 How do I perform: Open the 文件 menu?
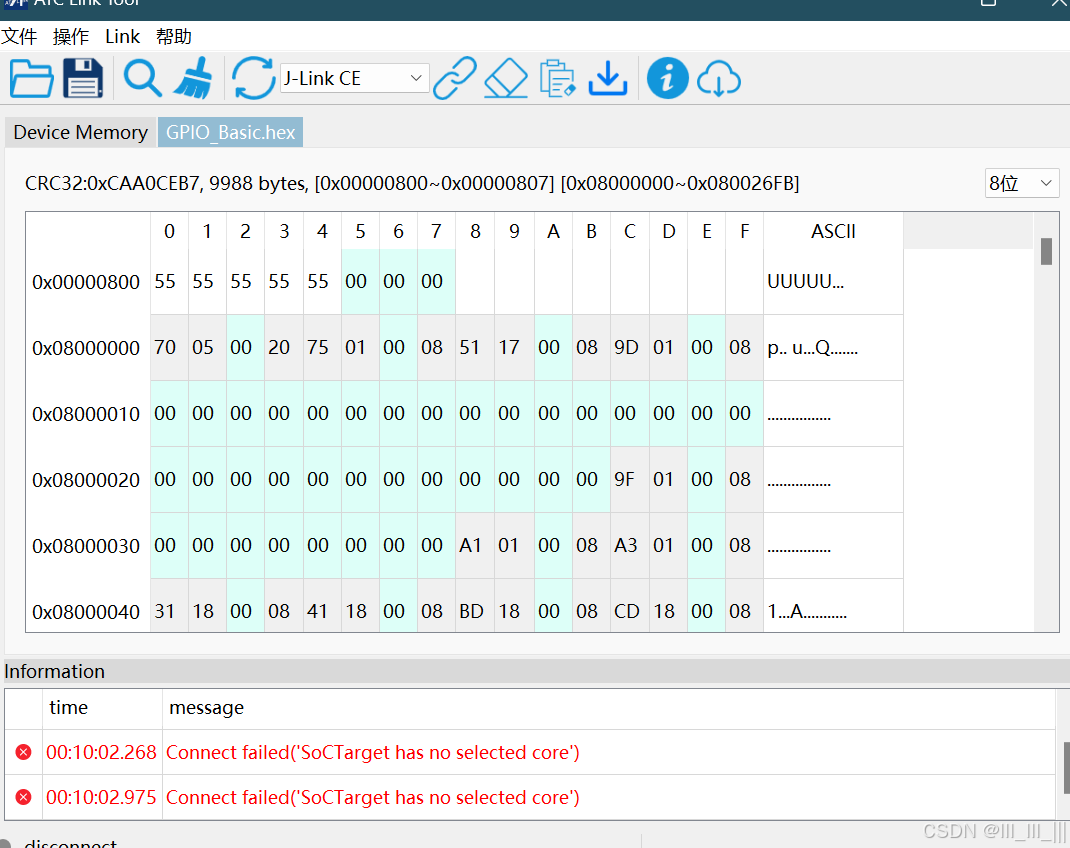point(19,37)
